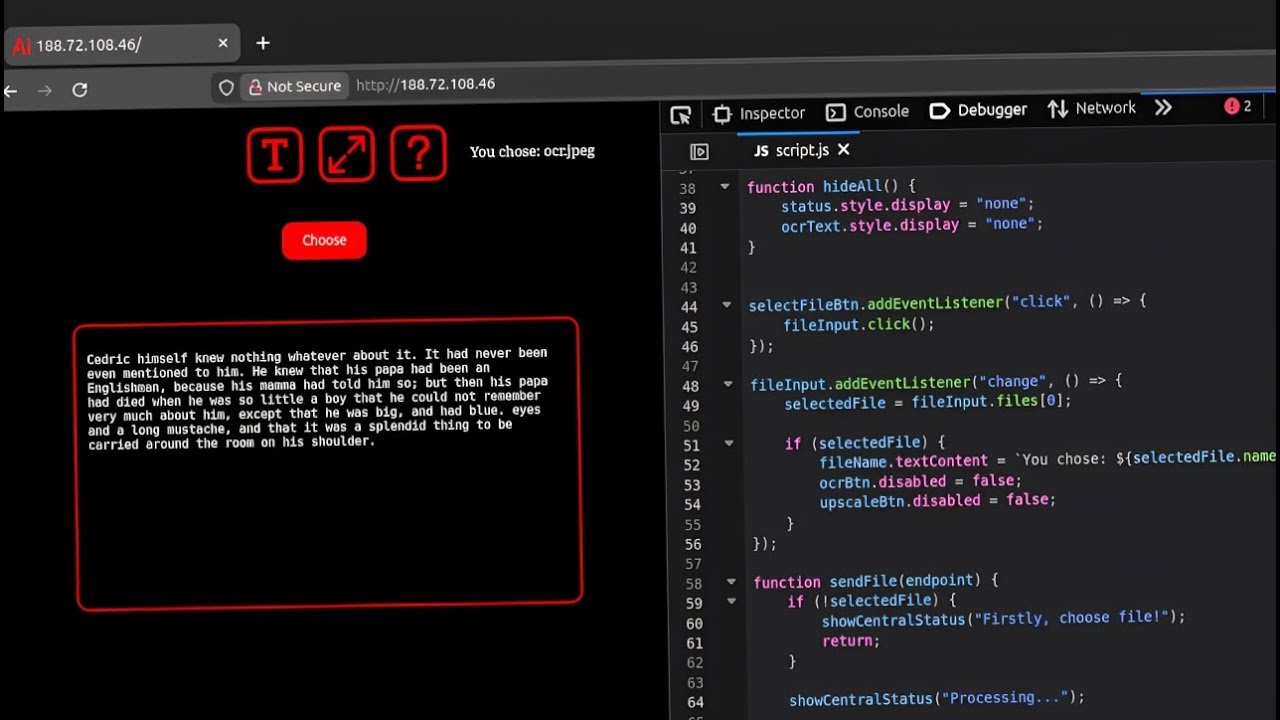The width and height of the screenshot is (1280, 720).
Task: Click 'ocrText.style.display' code line
Action: pos(912,225)
